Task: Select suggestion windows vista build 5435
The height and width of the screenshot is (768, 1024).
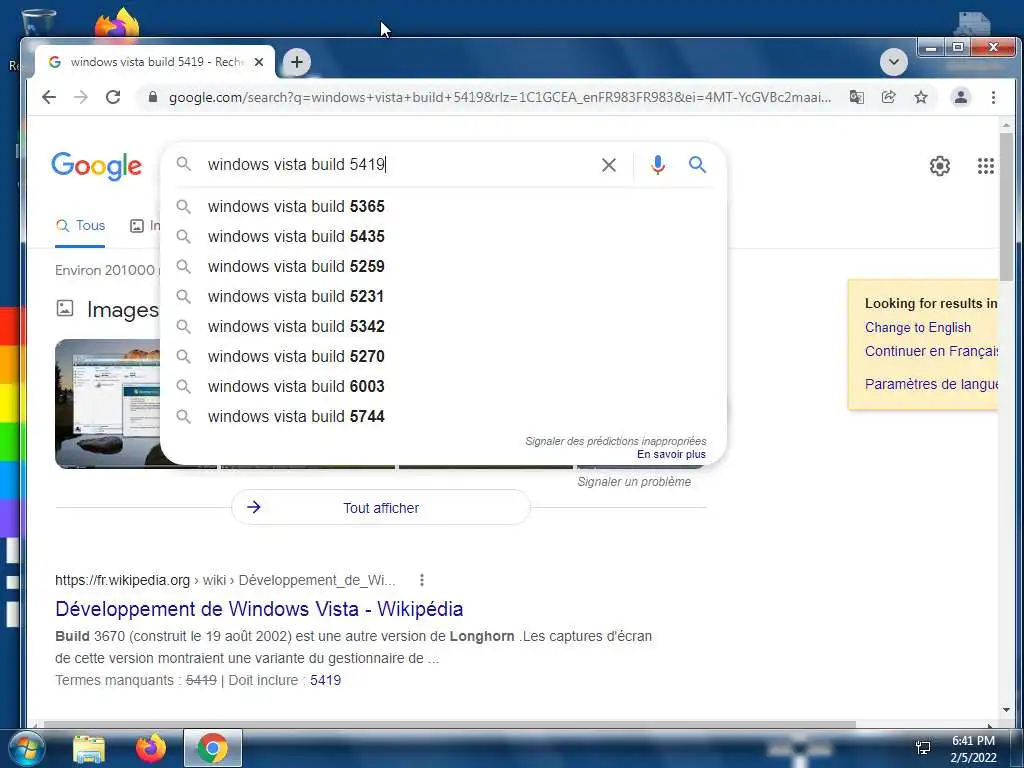Action: (443, 236)
